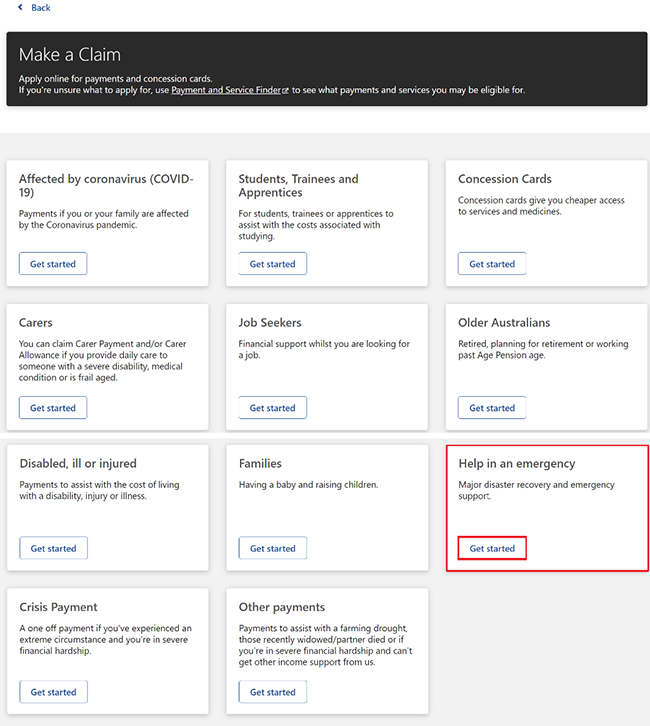Get started on Disabled, ill or injured
The height and width of the screenshot is (726, 650).
coord(53,548)
